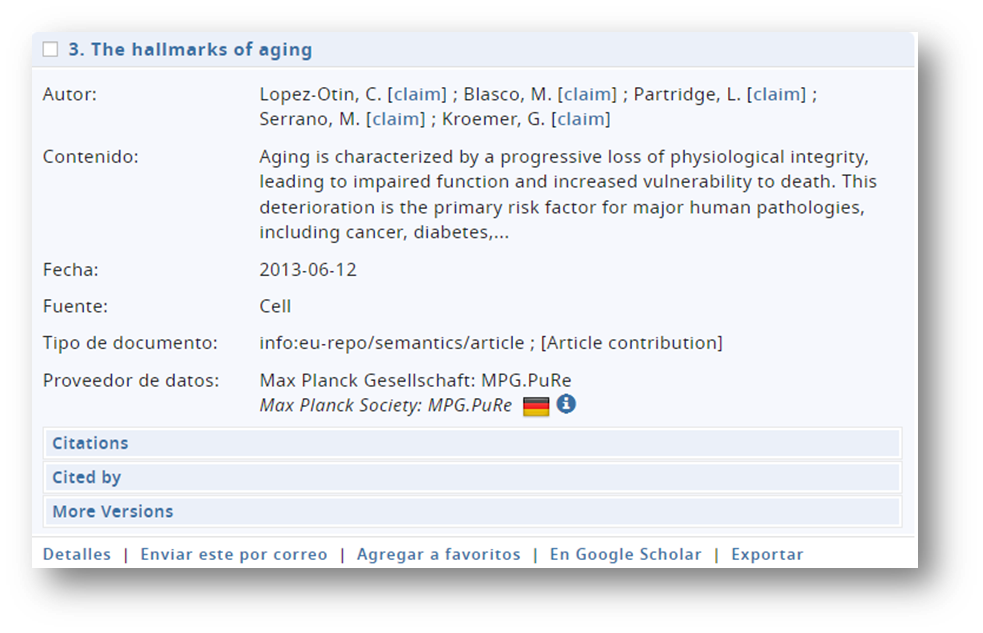983x633 pixels.
Task: Click the claim link for Serrano, M.
Action: pyautogui.click(x=397, y=119)
